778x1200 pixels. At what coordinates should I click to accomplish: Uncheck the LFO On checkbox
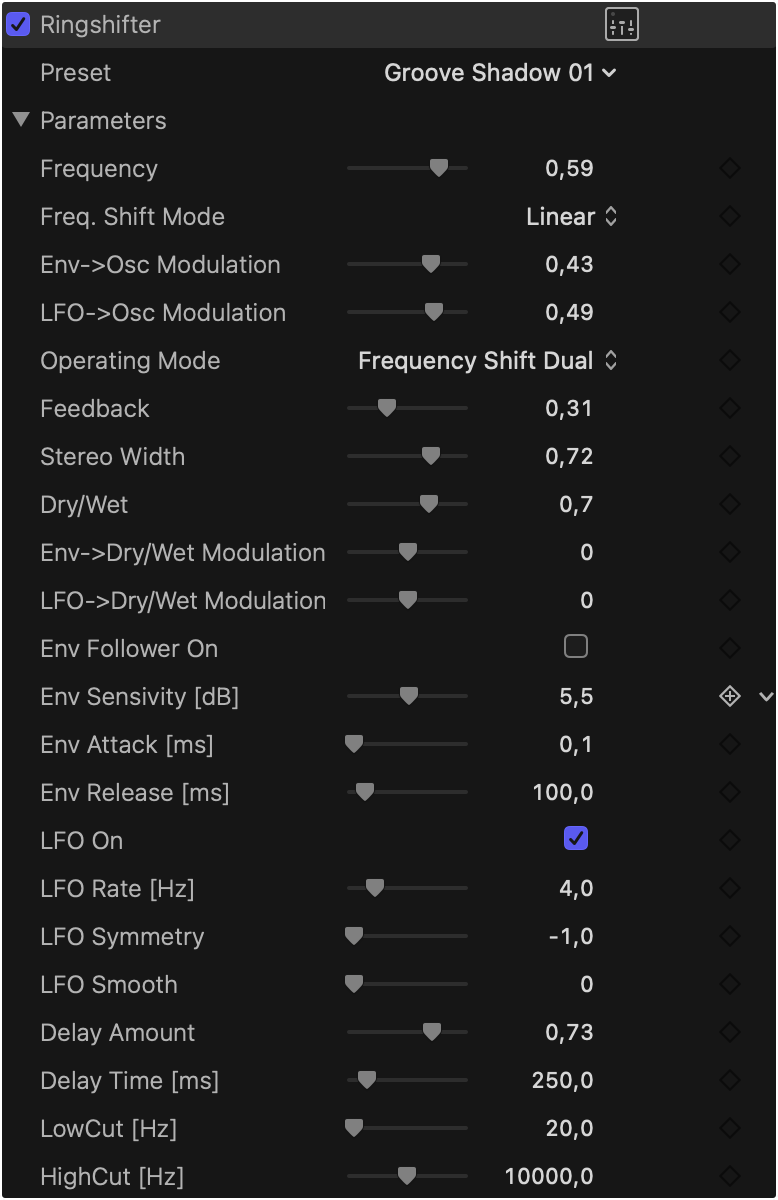pos(576,839)
